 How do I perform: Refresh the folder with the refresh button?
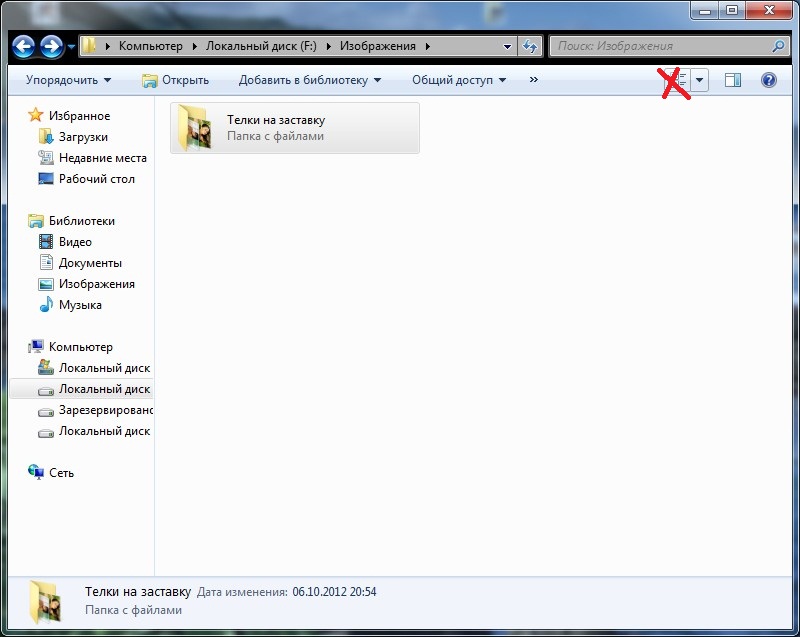530,46
